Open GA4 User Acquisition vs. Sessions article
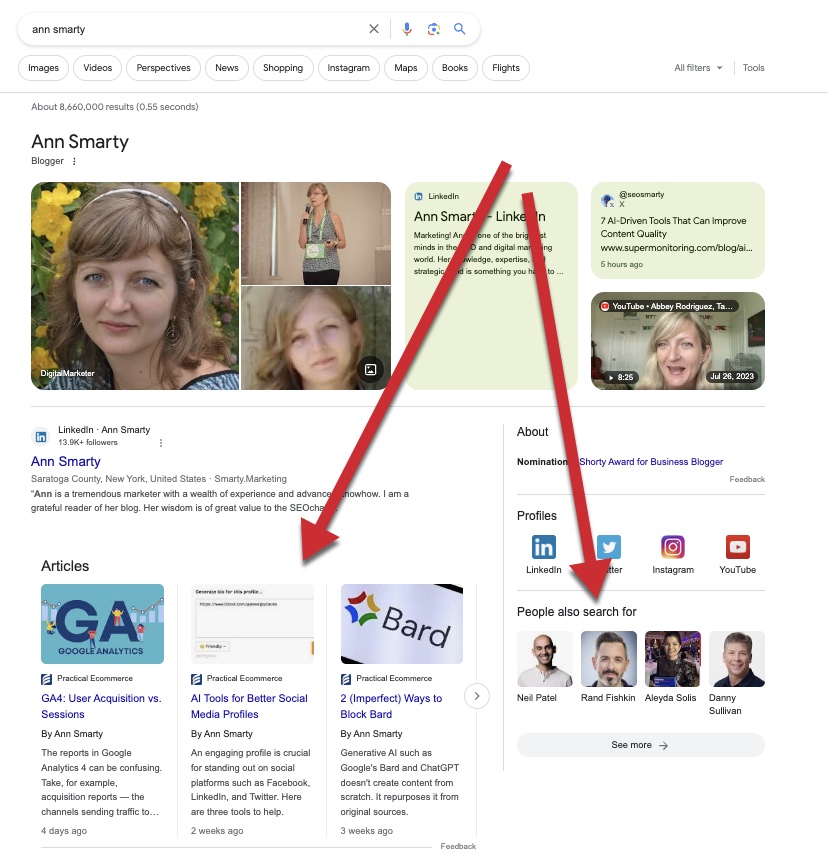The width and height of the screenshot is (828, 854). click(101, 706)
